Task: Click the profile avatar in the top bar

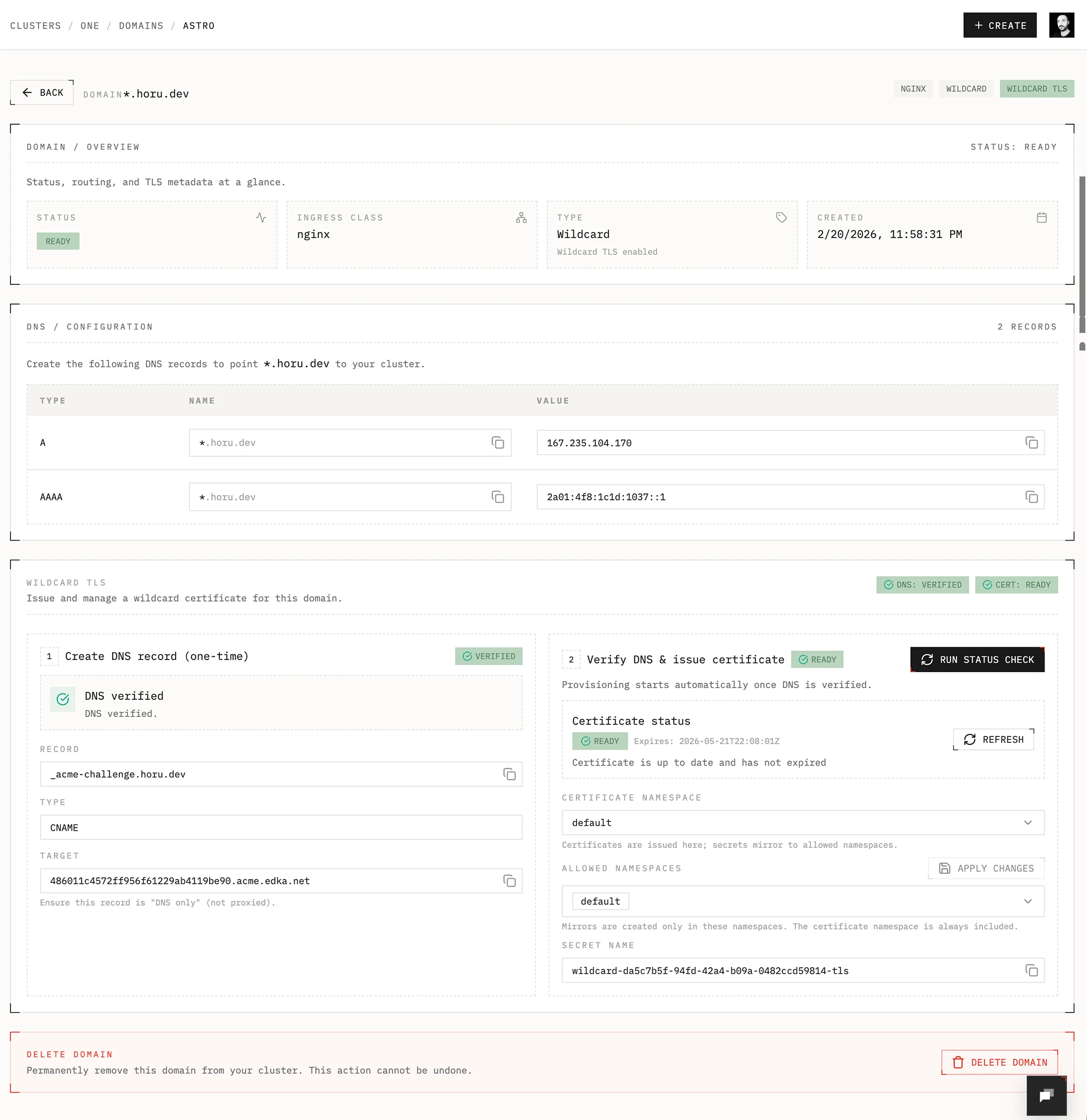Action: click(1062, 24)
